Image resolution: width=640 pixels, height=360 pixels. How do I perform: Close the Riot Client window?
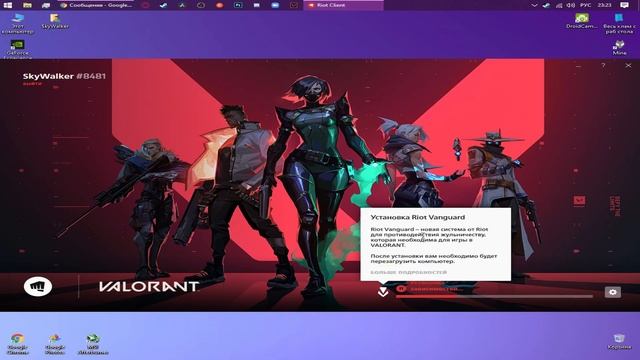tap(628, 65)
